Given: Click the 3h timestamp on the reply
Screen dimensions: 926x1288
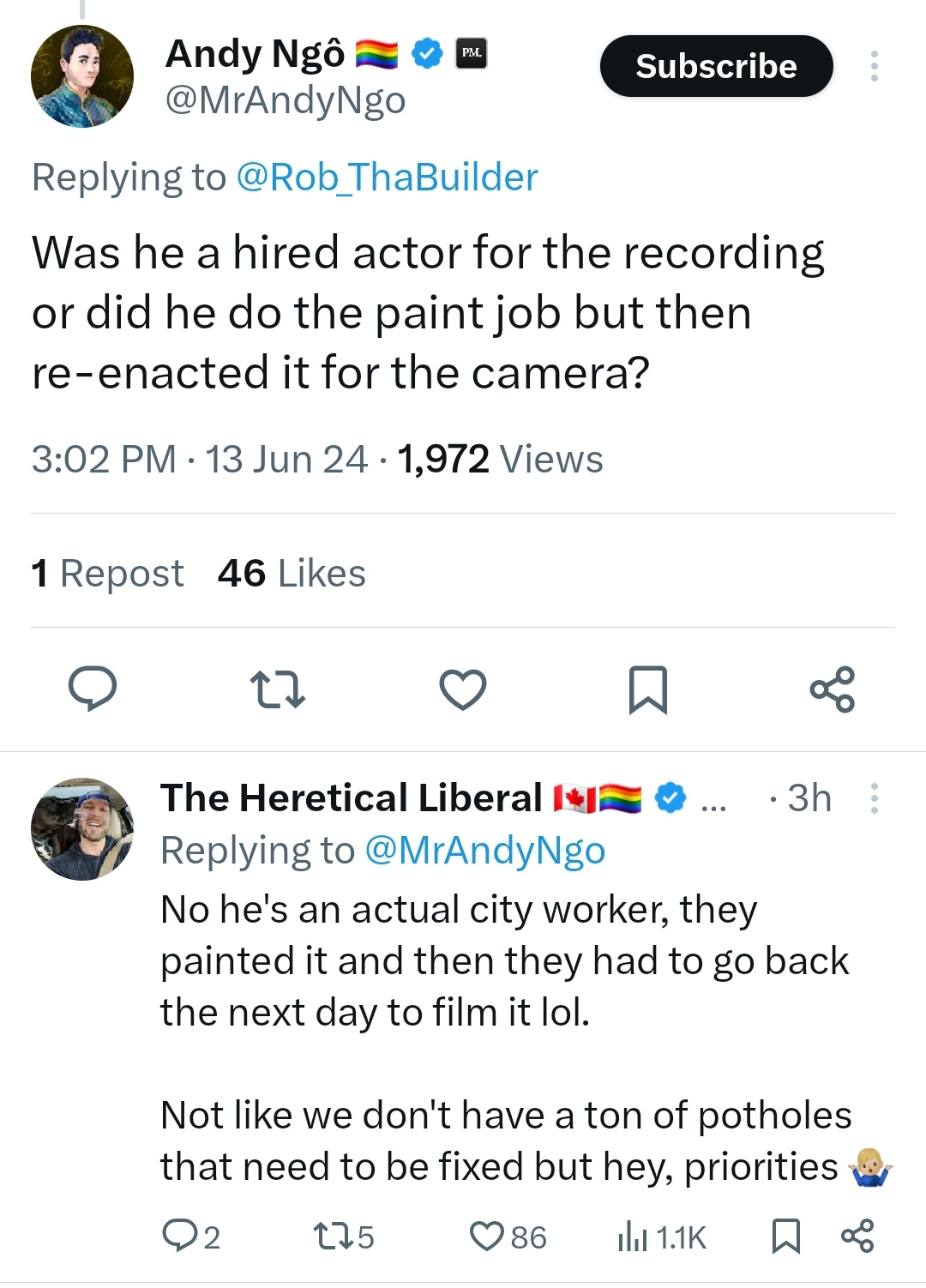Looking at the screenshot, I should [x=807, y=798].
